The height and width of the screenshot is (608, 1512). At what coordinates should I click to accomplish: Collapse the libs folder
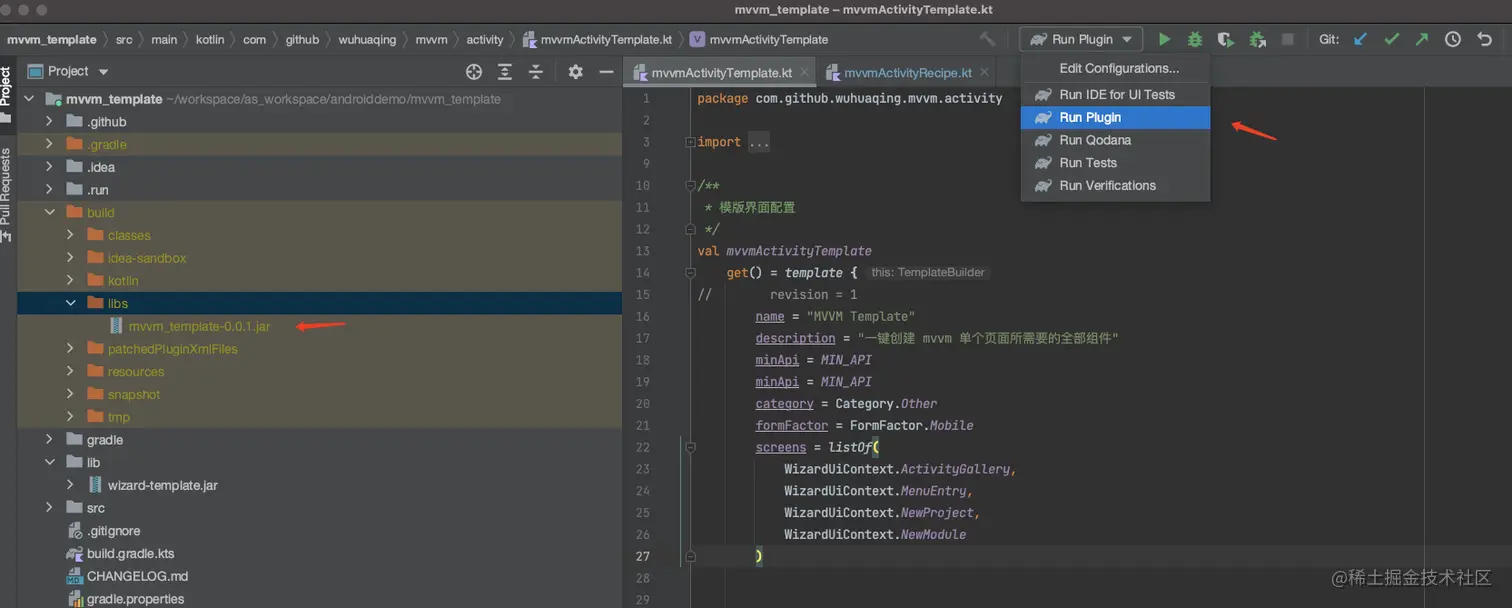pos(70,303)
